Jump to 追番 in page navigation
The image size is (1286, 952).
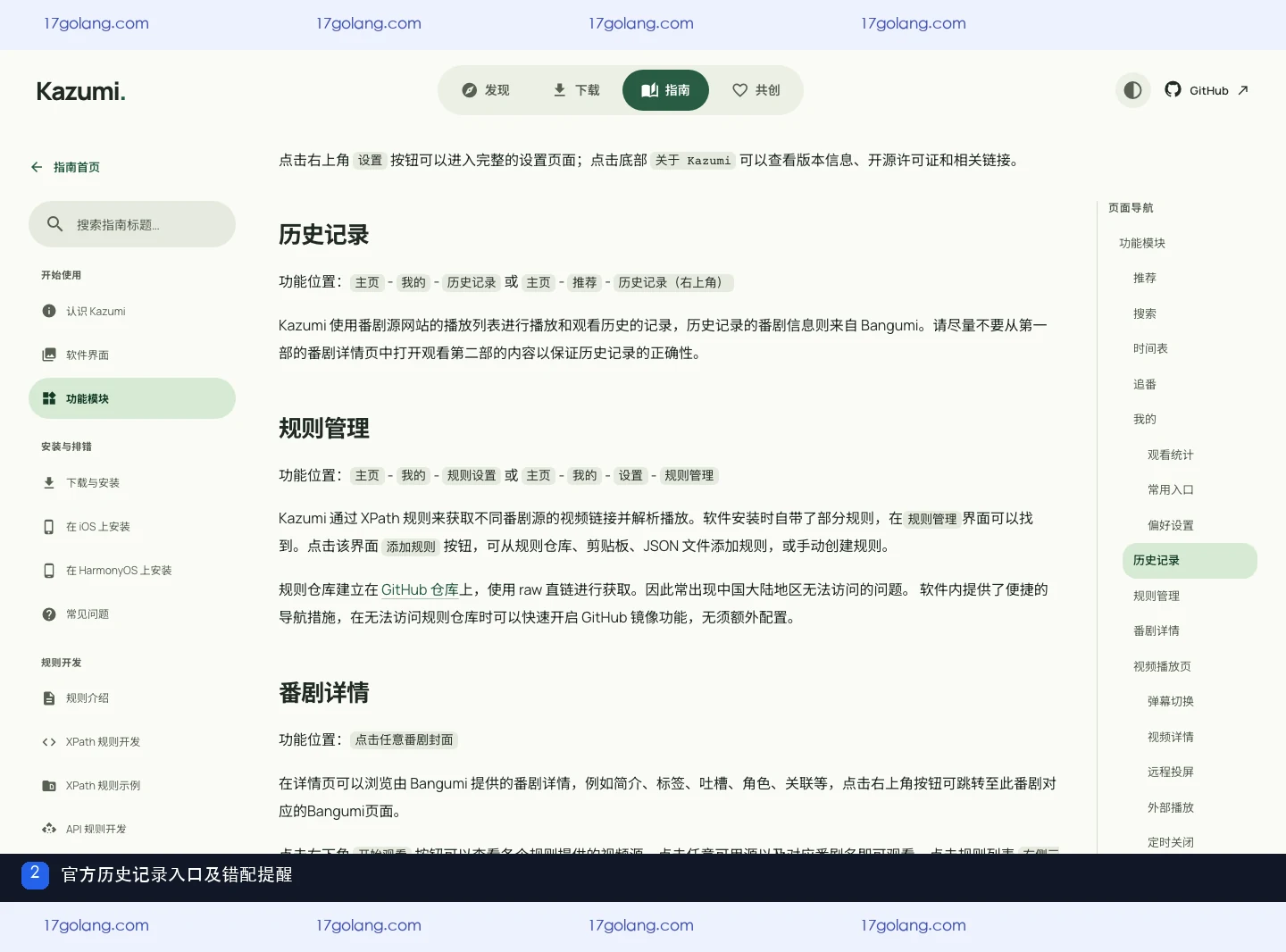(1145, 384)
